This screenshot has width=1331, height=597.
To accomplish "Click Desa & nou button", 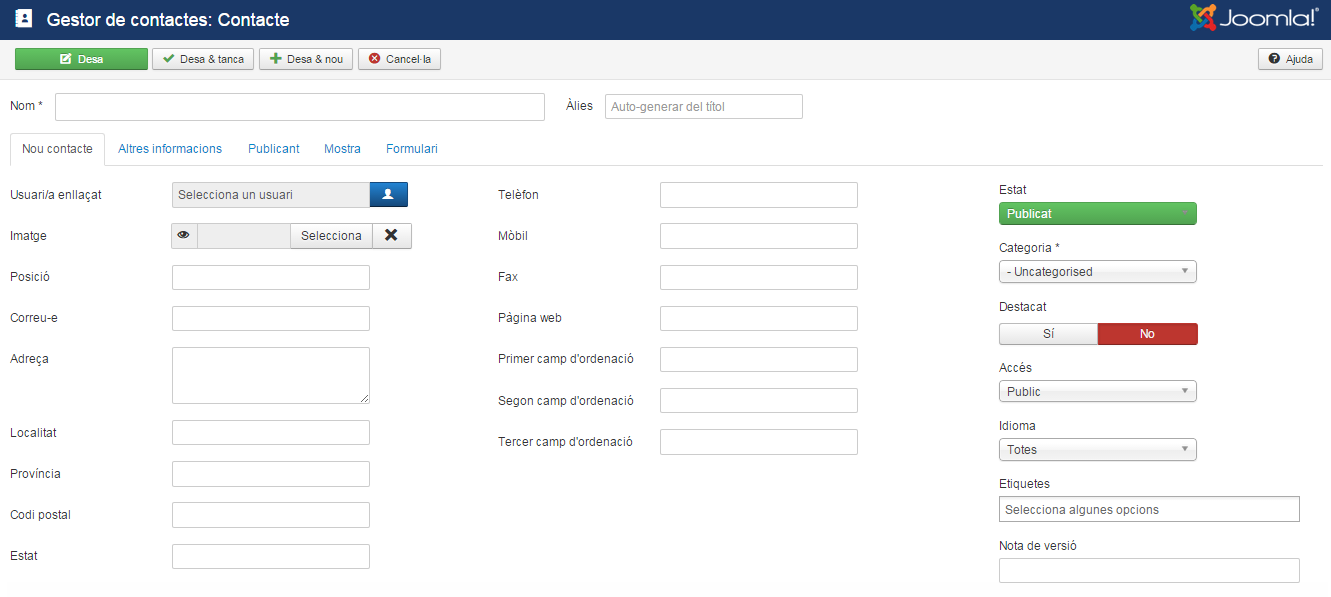I will (x=305, y=59).
